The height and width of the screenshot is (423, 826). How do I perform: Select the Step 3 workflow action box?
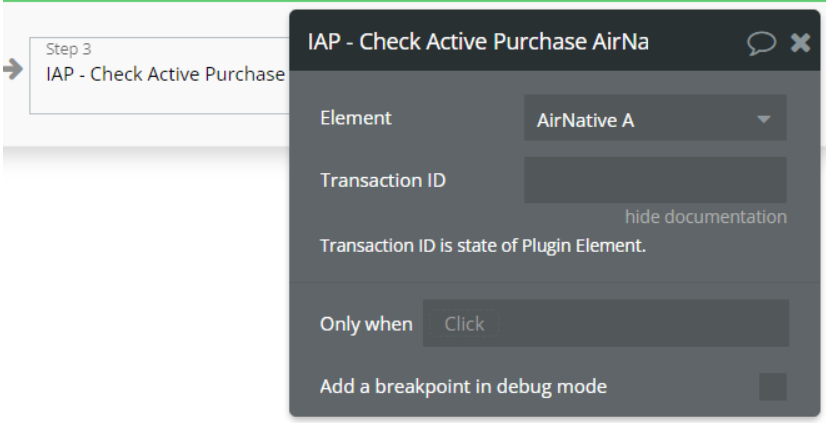(x=160, y=75)
